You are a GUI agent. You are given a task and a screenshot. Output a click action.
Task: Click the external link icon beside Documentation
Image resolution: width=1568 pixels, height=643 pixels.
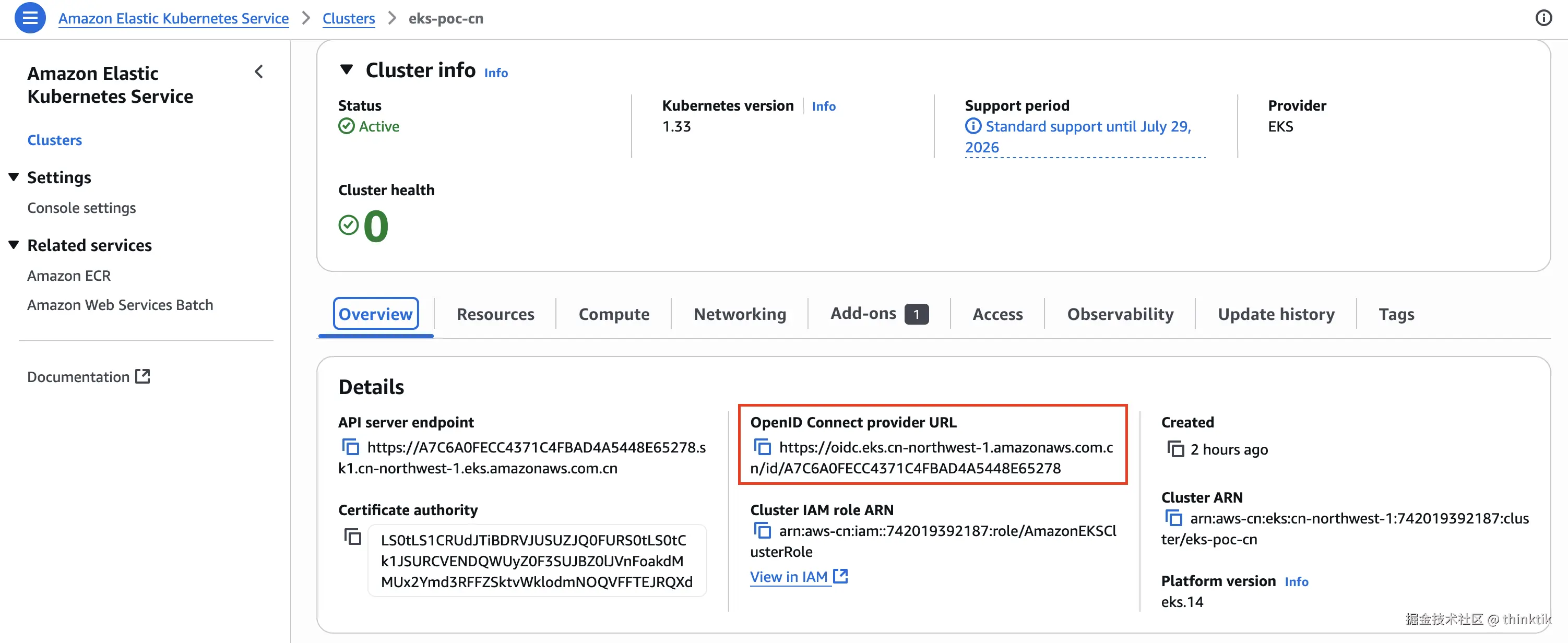click(142, 376)
